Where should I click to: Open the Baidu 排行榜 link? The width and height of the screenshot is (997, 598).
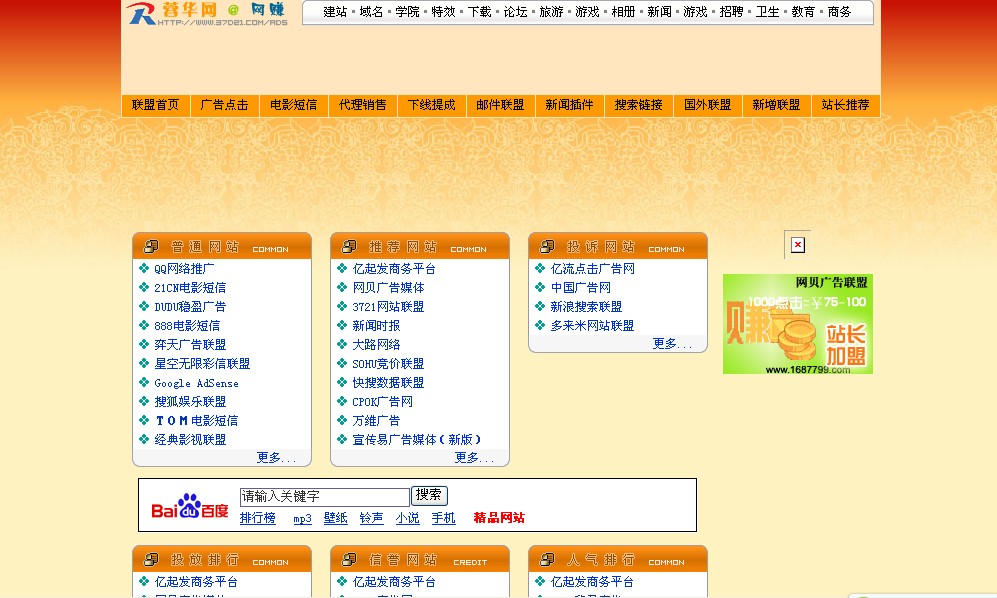point(258,518)
